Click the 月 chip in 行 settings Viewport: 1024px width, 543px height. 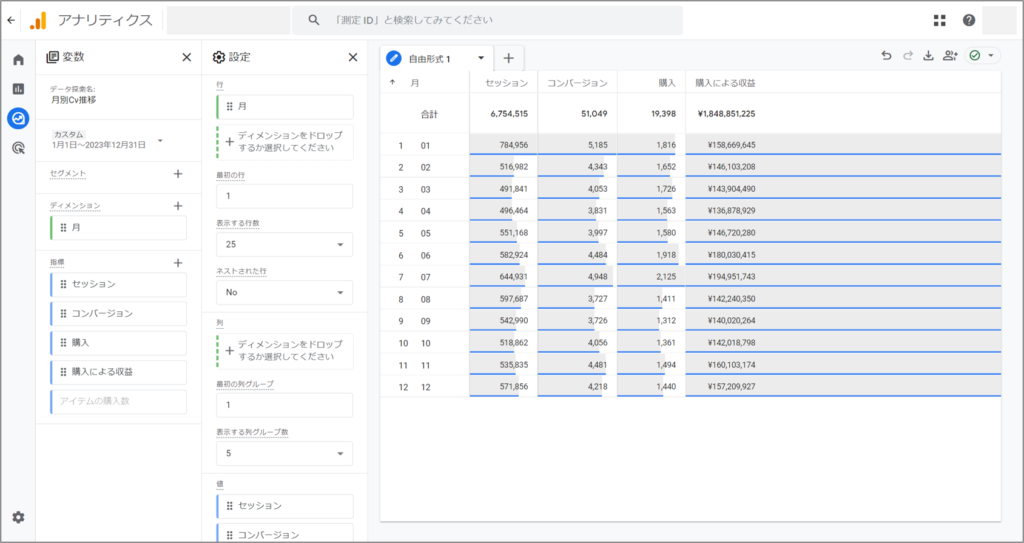click(284, 107)
